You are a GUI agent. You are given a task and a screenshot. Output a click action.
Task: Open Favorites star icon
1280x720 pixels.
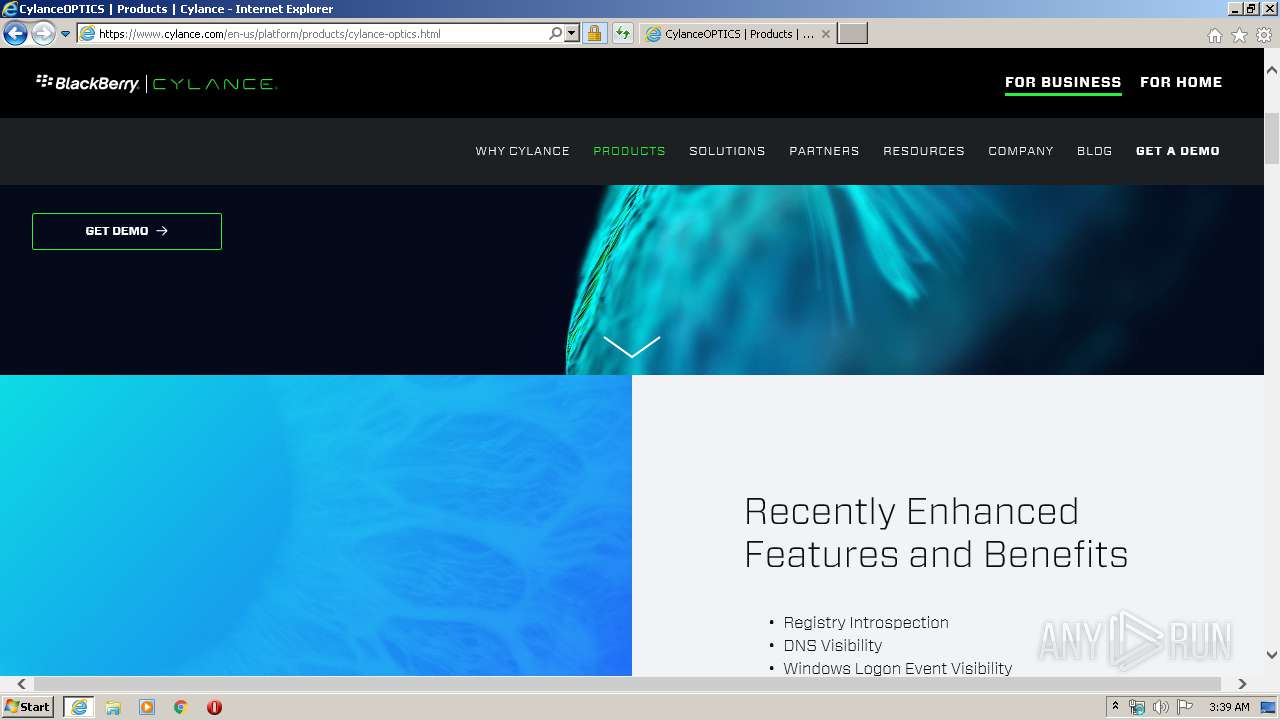(1240, 35)
